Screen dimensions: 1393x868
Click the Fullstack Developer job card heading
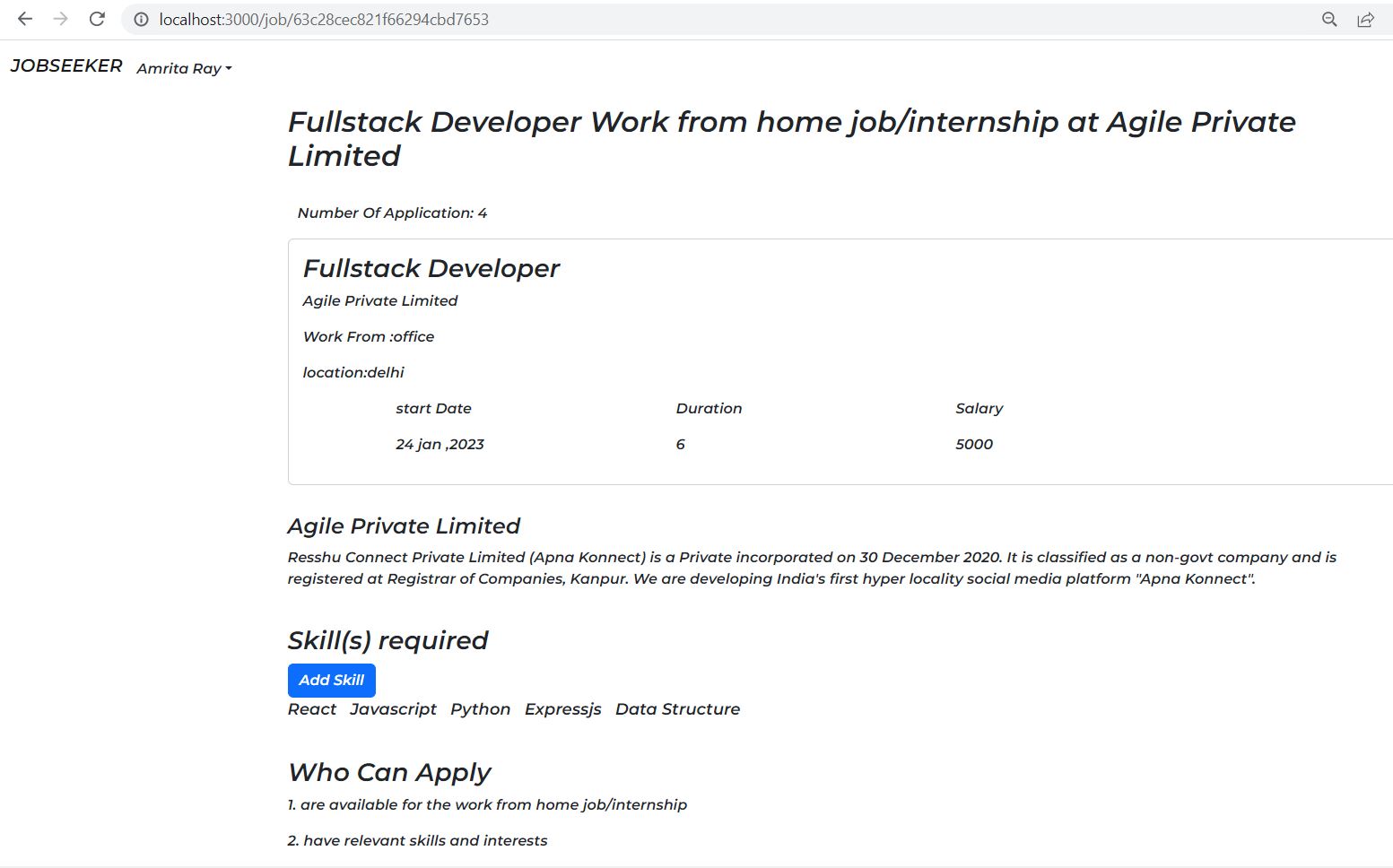(x=431, y=267)
